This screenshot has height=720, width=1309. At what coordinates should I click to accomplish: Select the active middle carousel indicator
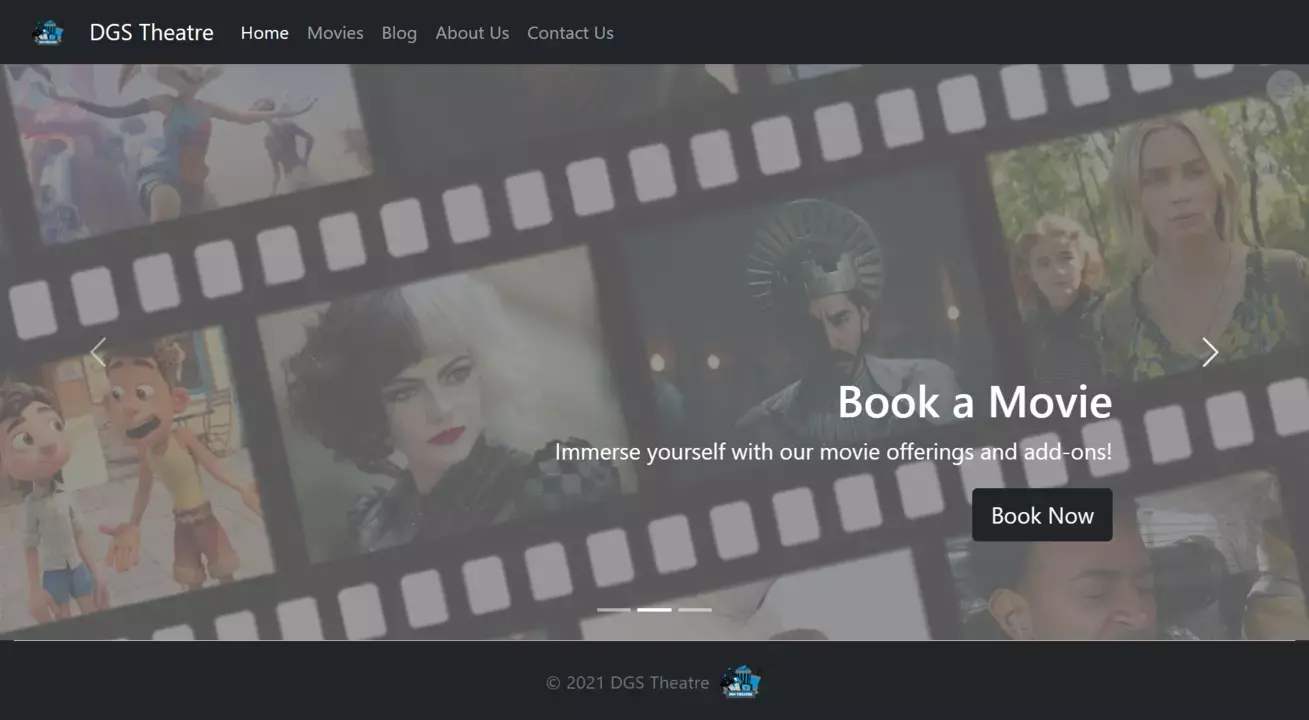pos(654,609)
